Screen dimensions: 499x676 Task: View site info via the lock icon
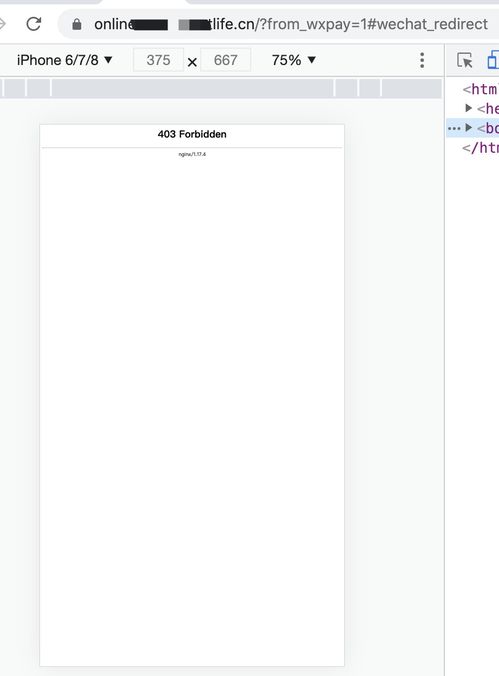pos(77,24)
